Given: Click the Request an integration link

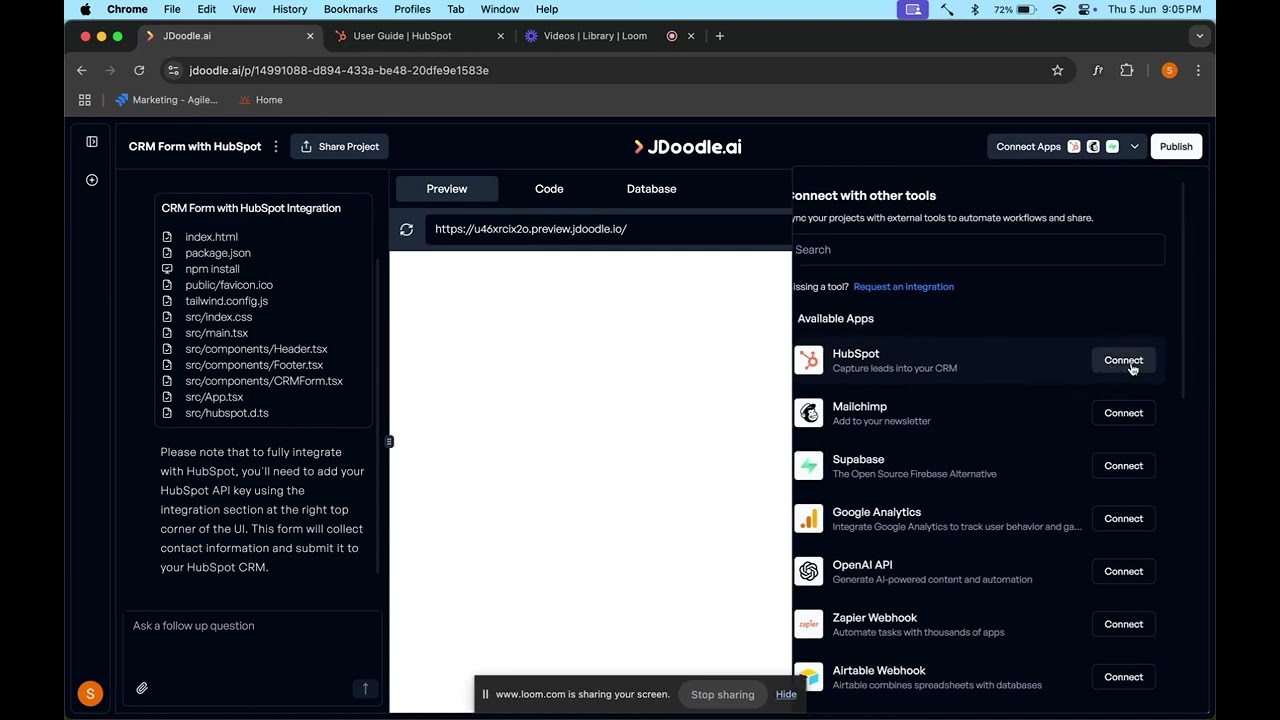Looking at the screenshot, I should [x=903, y=287].
